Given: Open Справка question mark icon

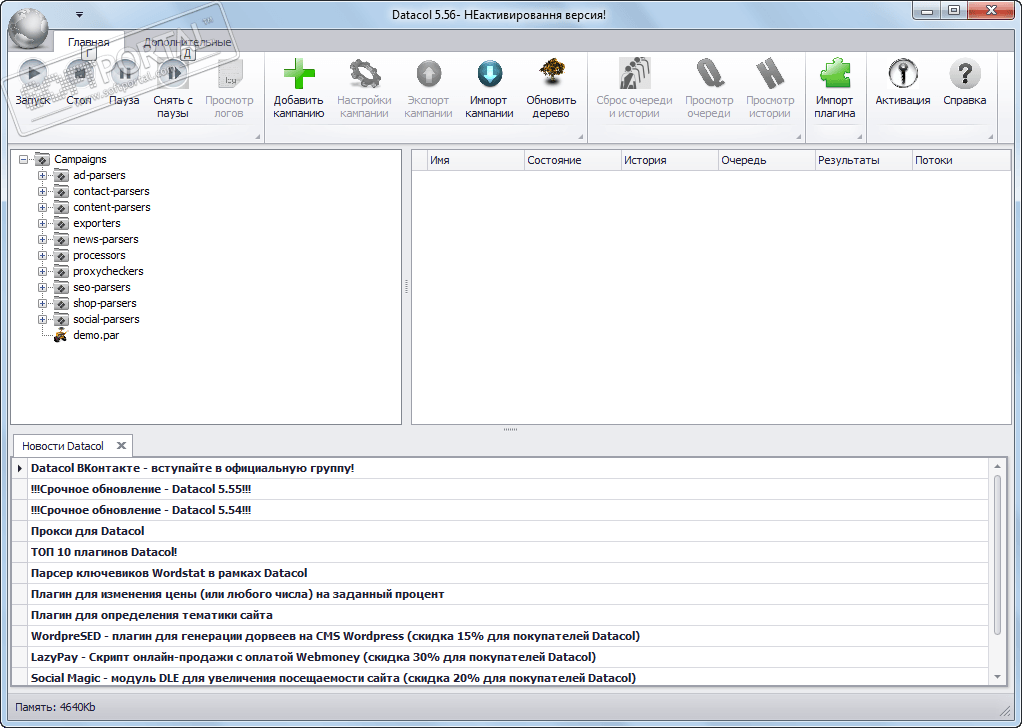Looking at the screenshot, I should click(965, 74).
